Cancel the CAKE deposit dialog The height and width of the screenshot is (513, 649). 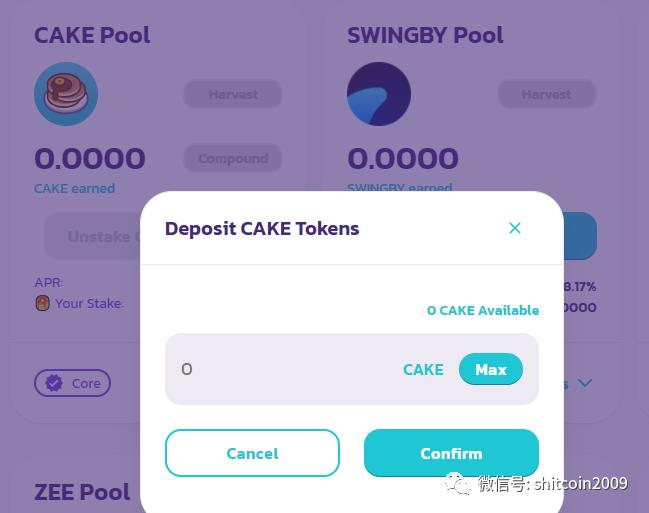[252, 453]
